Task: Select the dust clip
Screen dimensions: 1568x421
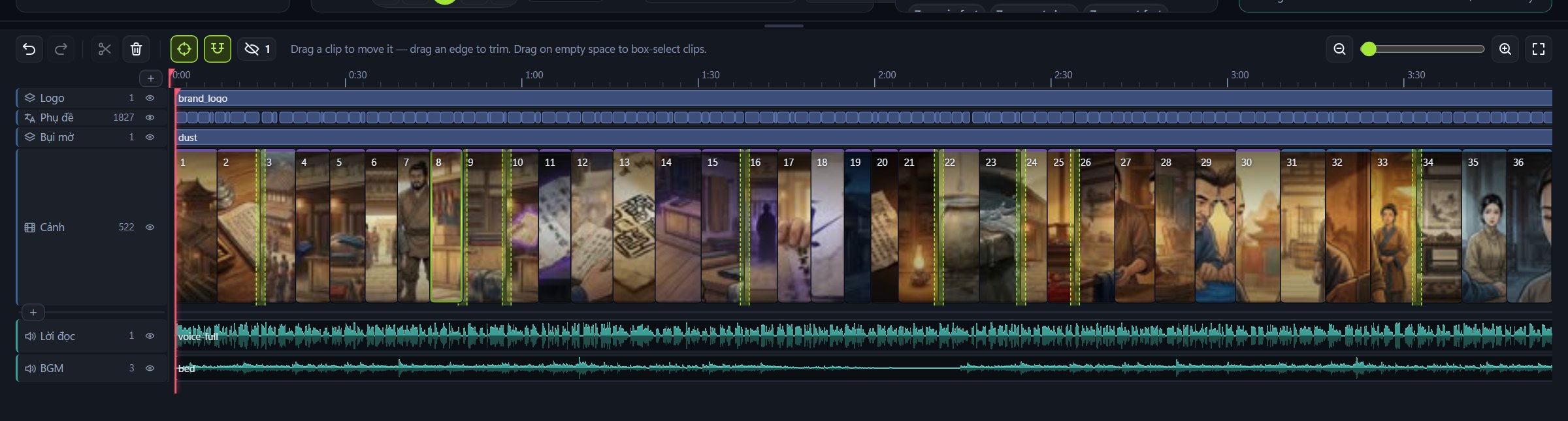Action: coord(864,137)
